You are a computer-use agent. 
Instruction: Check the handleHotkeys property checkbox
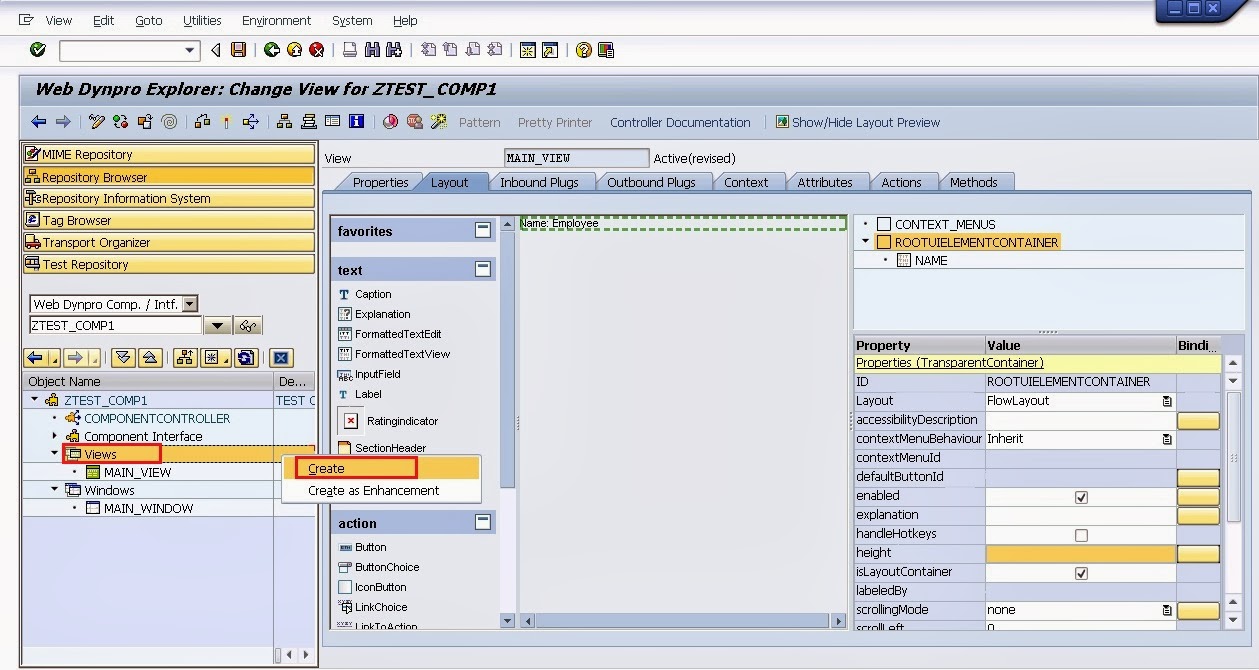(x=1081, y=535)
